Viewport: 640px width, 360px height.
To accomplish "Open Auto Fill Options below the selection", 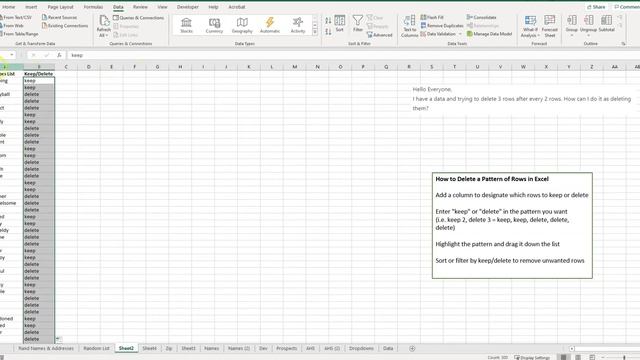I will tap(58, 339).
